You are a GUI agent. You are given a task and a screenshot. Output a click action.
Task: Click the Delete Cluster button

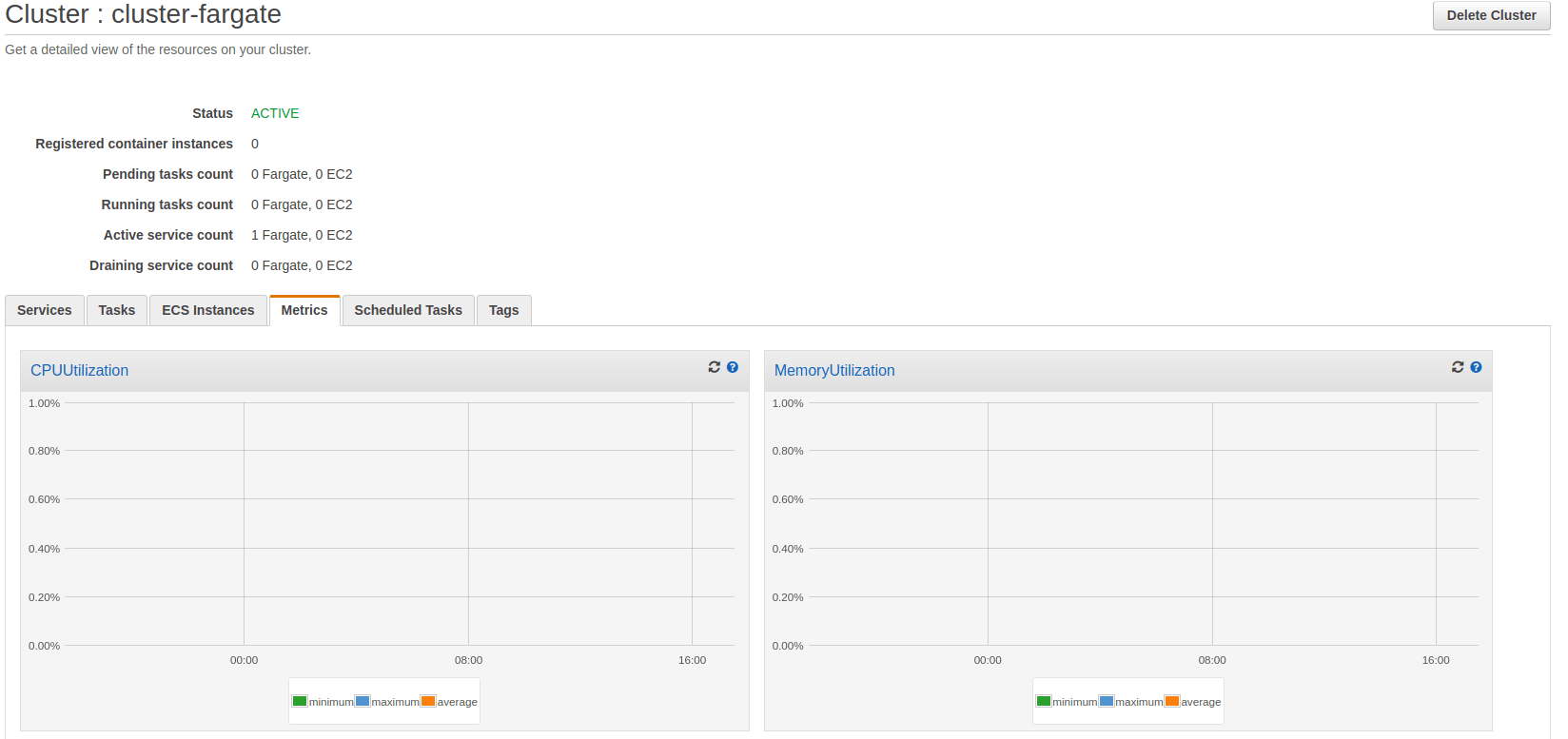coord(1491,15)
